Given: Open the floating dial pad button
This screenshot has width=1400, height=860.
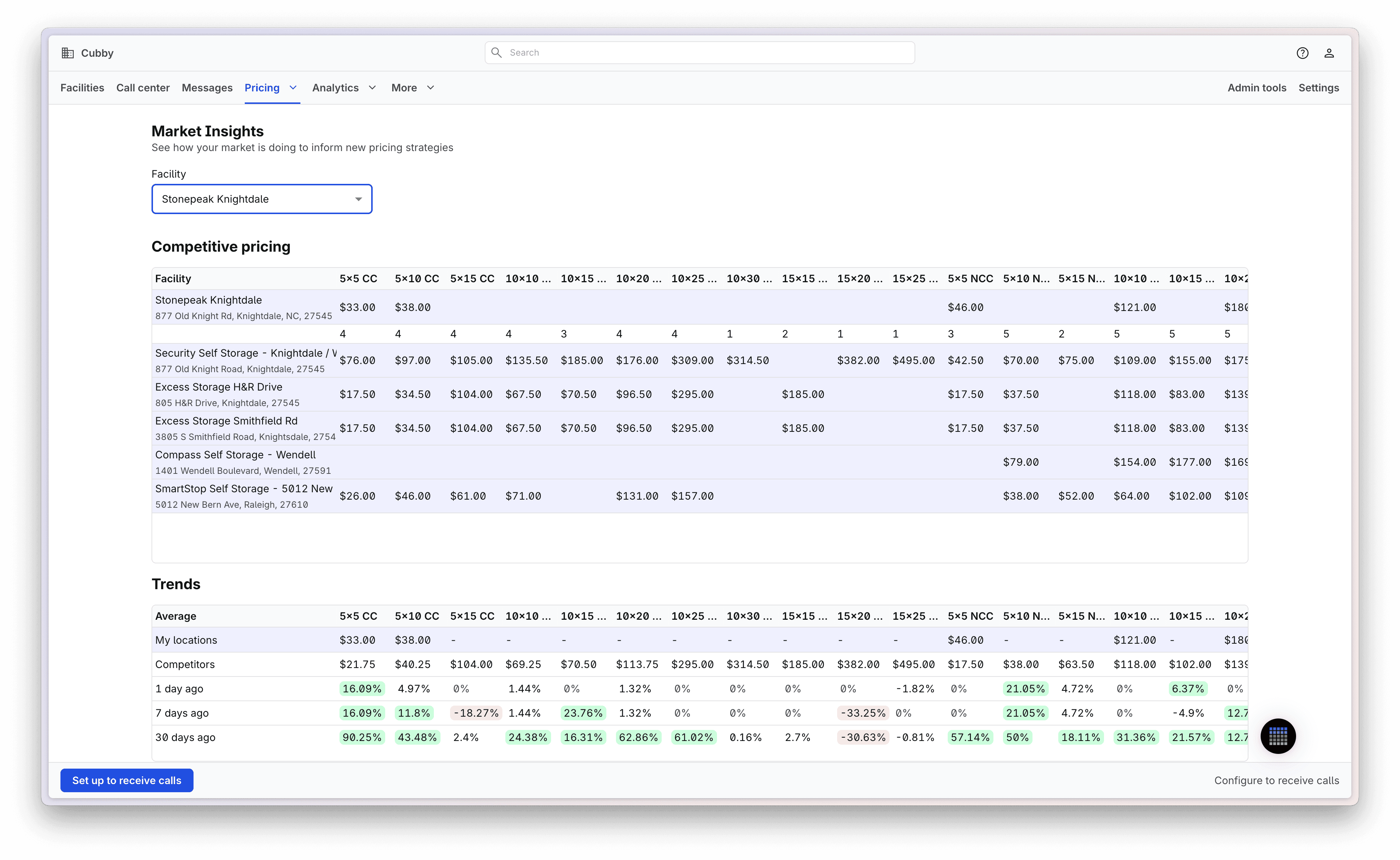Looking at the screenshot, I should click(1278, 736).
